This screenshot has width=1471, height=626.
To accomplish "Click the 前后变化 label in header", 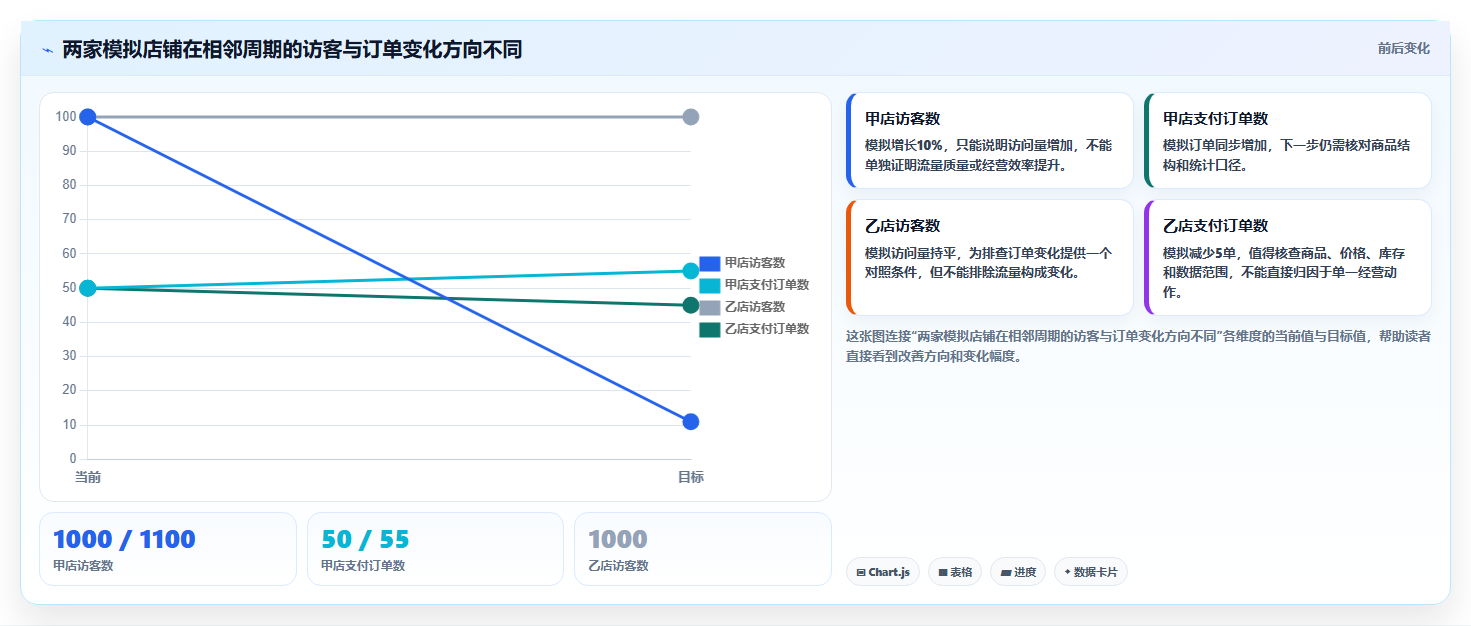I will tap(1403, 48).
